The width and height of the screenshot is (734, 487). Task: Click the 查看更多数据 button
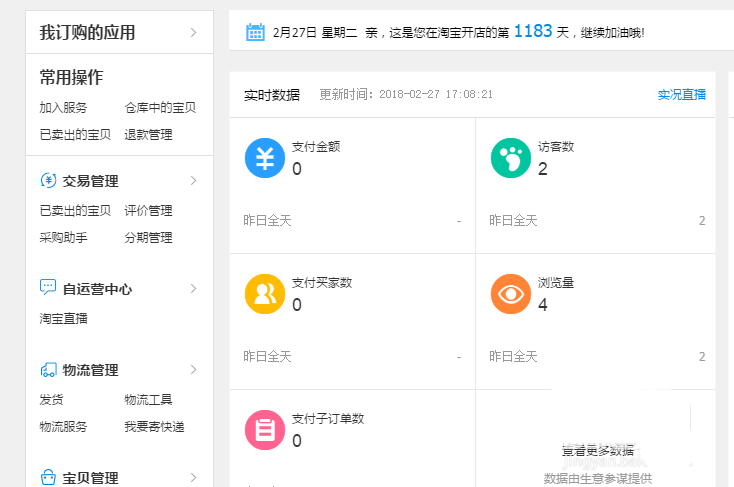[x=597, y=451]
